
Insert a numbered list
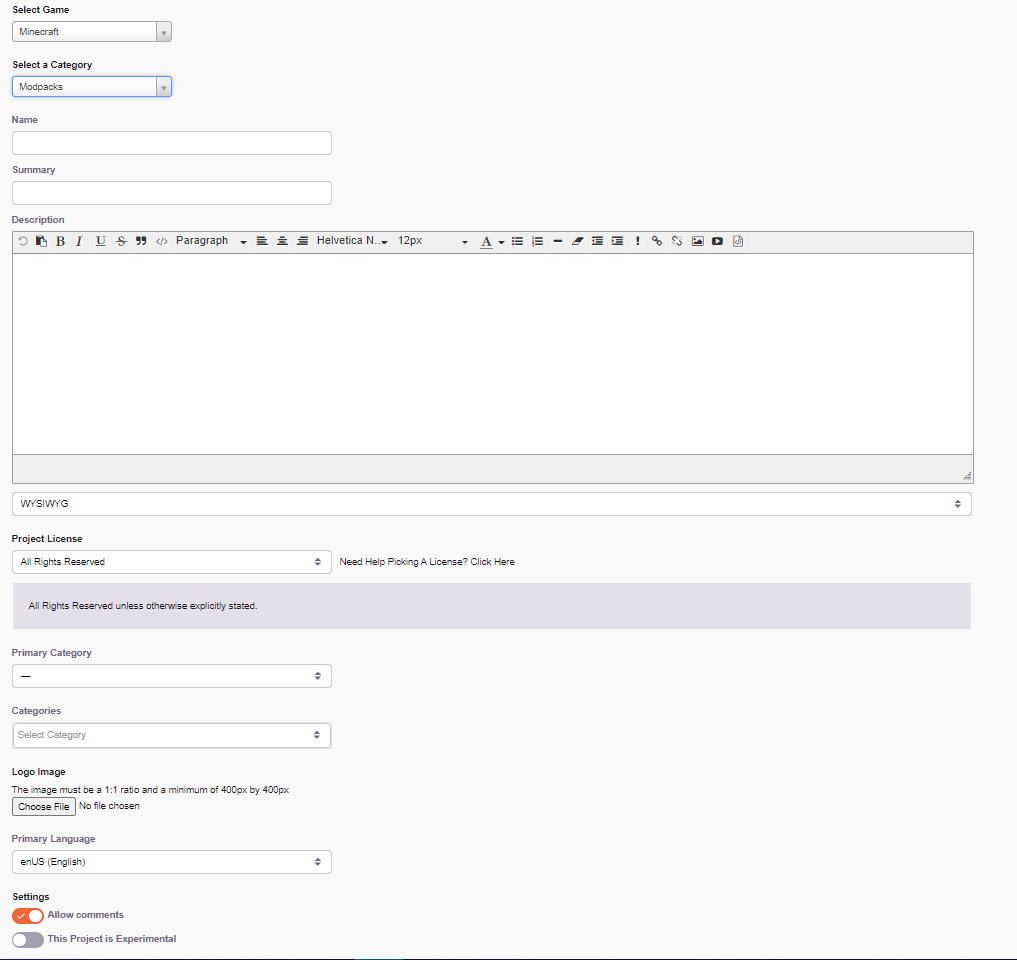[537, 241]
